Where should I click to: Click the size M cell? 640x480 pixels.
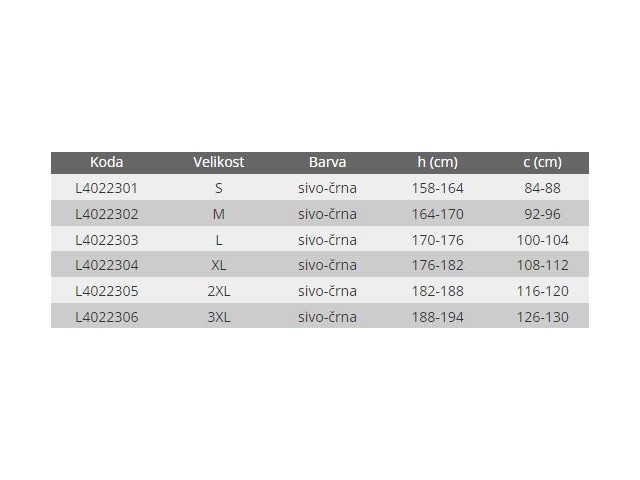(219, 213)
